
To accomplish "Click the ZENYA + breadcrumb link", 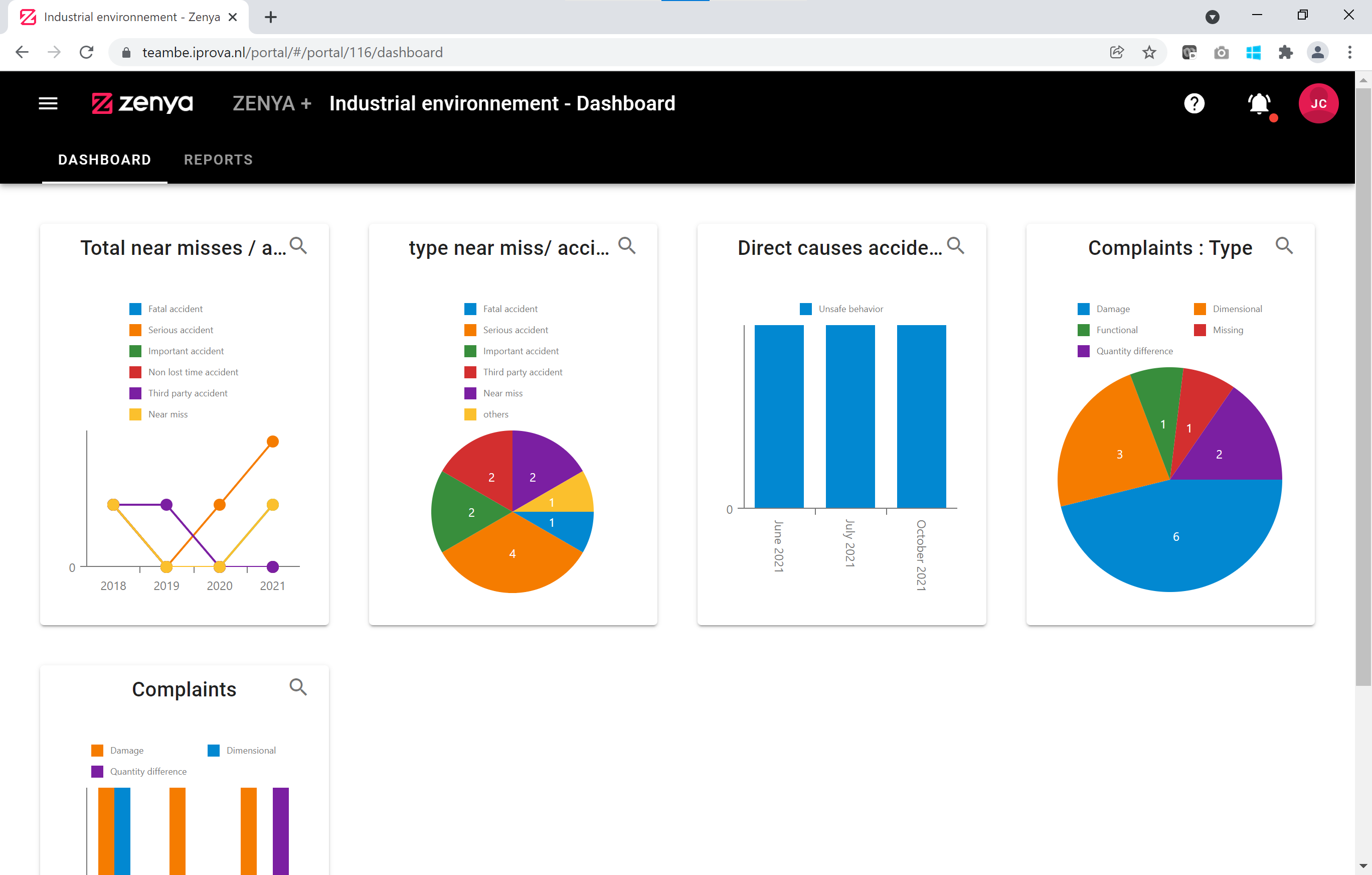I will tap(272, 103).
